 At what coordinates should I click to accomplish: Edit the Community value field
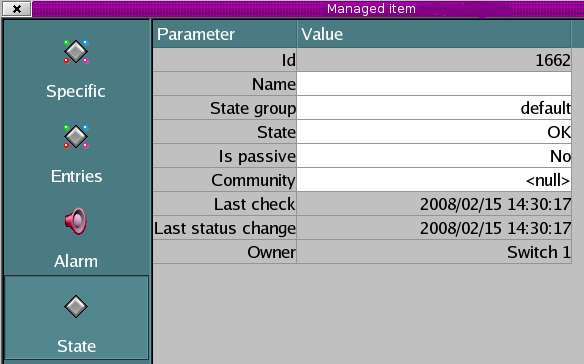[x=434, y=180]
